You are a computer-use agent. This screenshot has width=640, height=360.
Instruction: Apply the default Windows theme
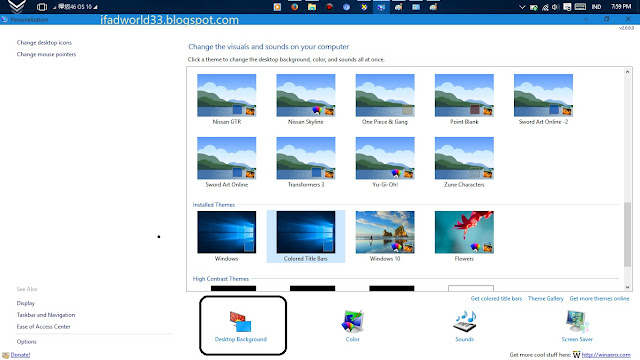[x=227, y=236]
